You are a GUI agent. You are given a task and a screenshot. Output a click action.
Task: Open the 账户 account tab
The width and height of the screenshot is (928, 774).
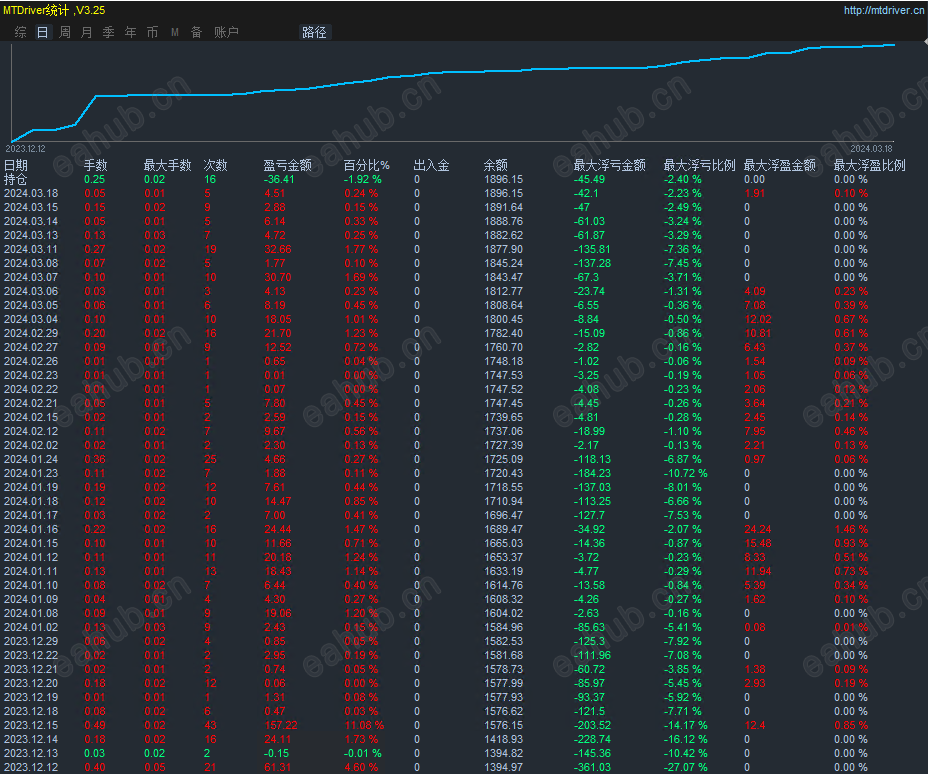[x=226, y=32]
